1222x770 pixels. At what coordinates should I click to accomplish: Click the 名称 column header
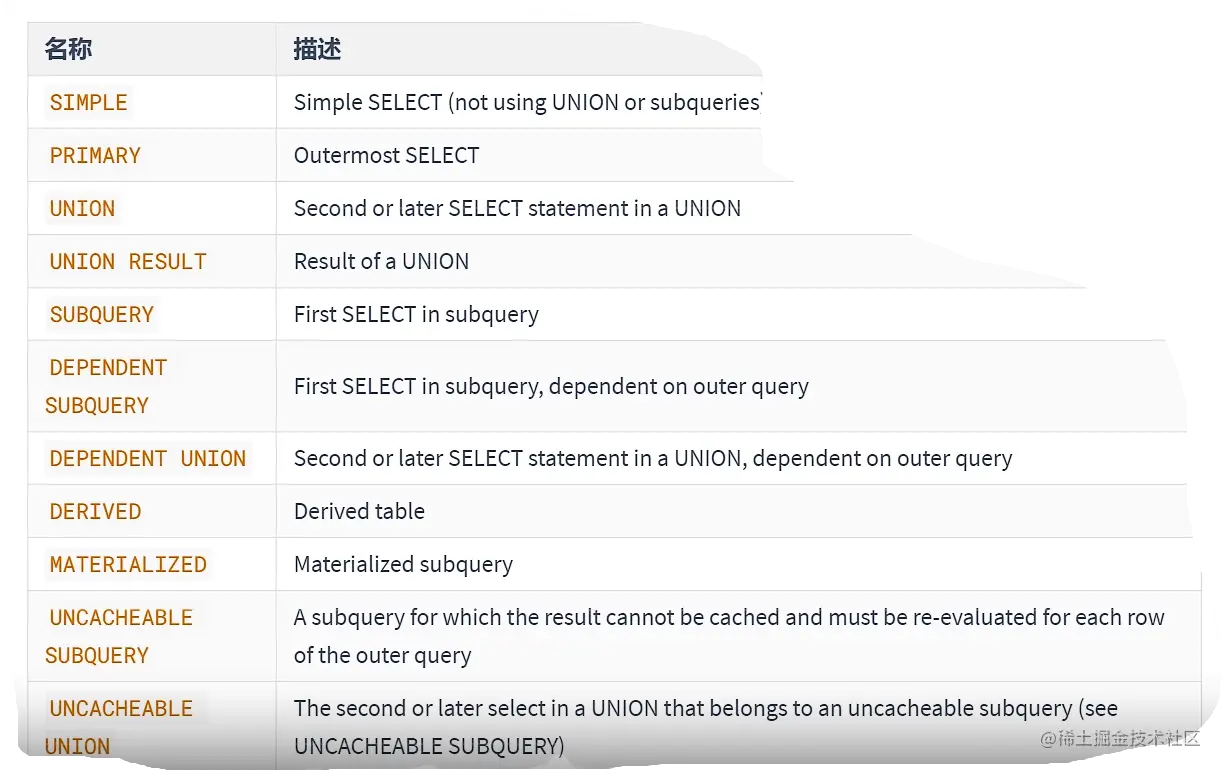tap(69, 49)
